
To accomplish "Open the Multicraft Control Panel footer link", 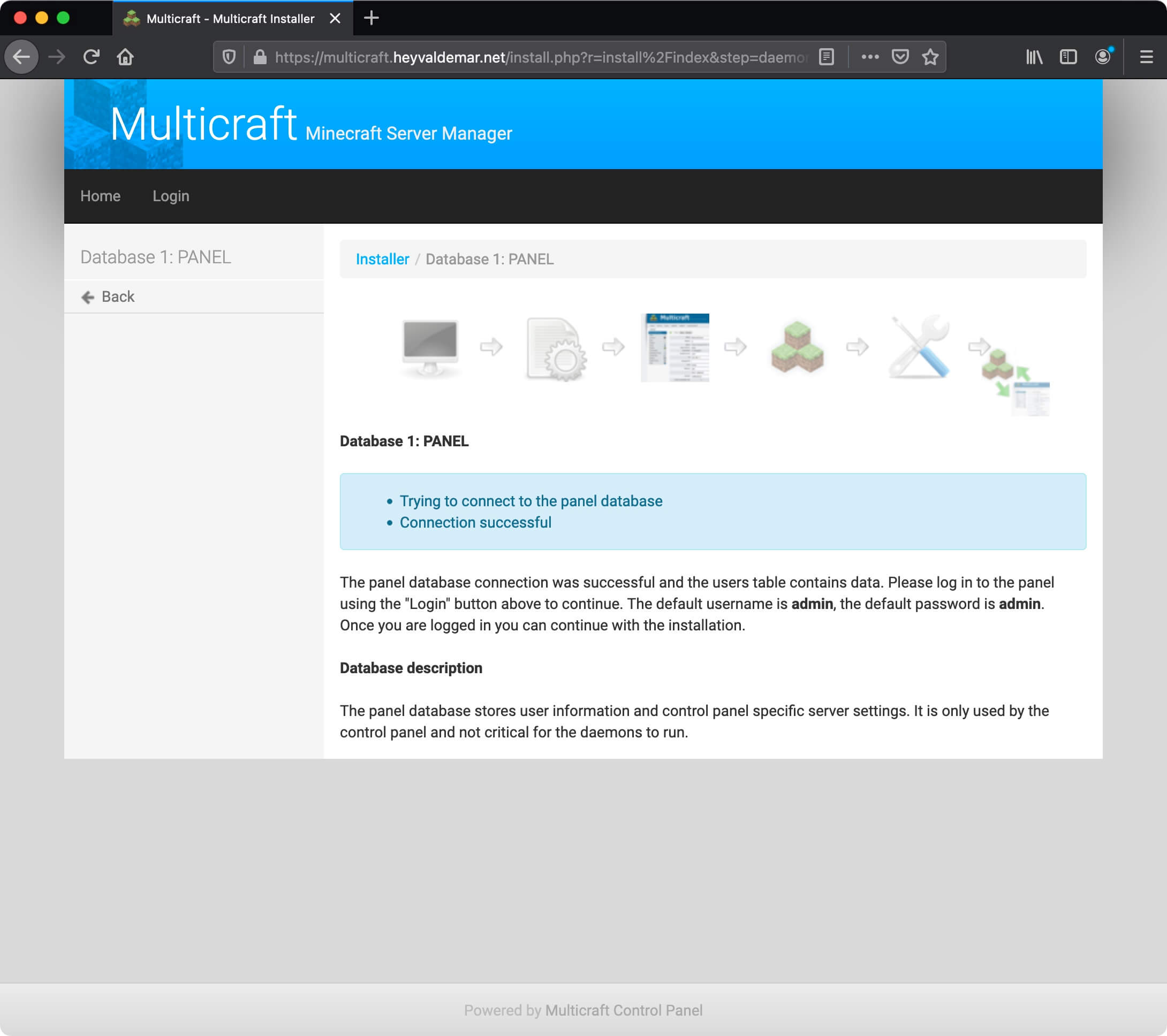I will (x=624, y=1010).
